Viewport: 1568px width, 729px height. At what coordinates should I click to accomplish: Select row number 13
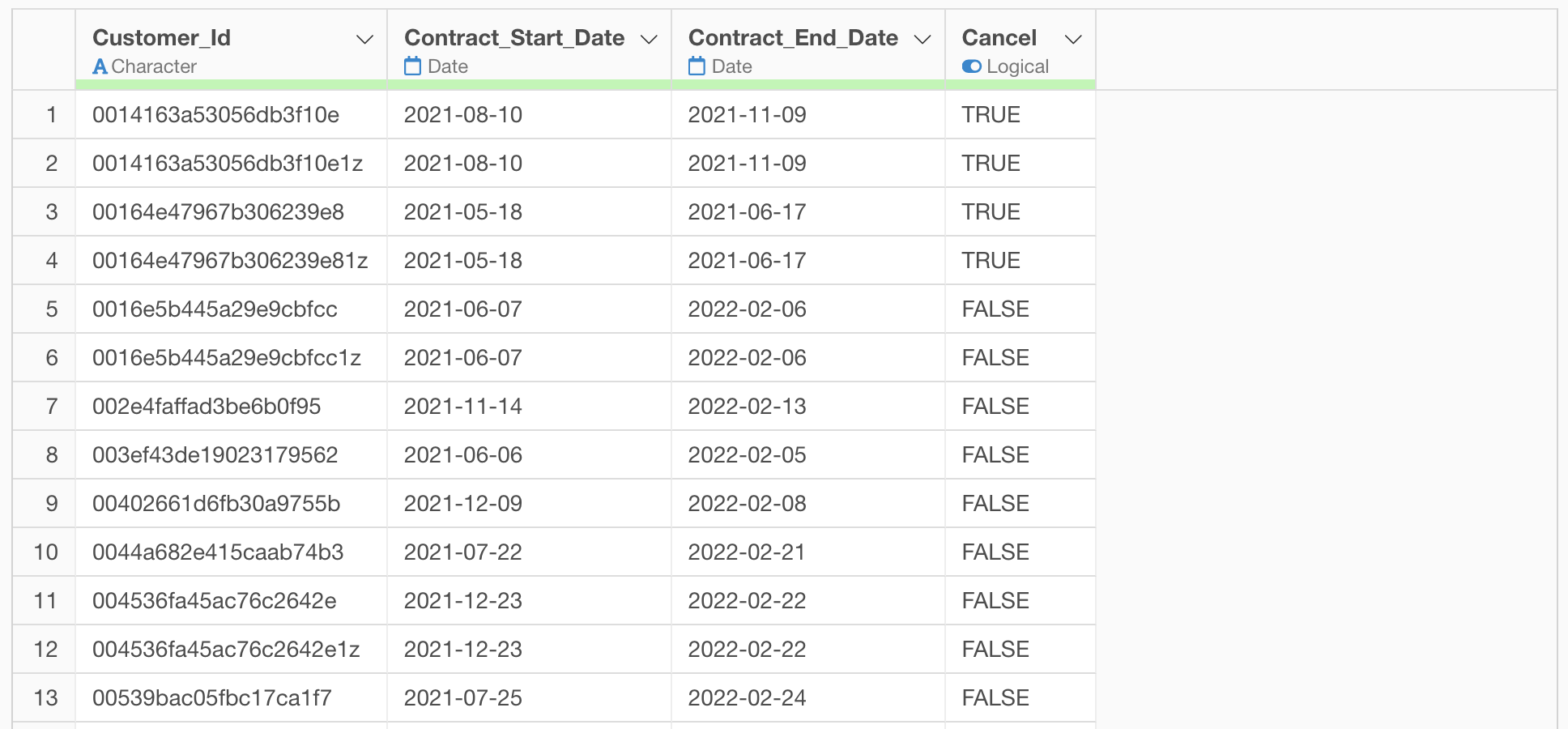(46, 698)
